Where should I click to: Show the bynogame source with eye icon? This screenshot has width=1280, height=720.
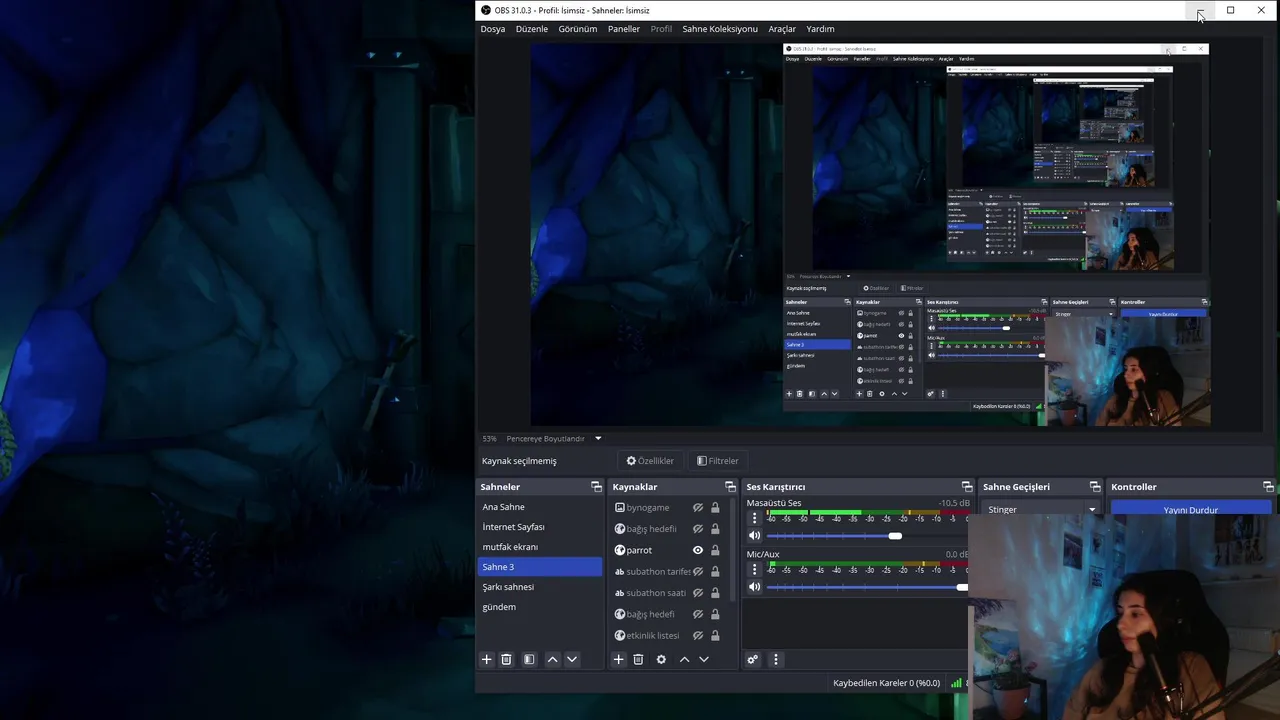tap(698, 508)
